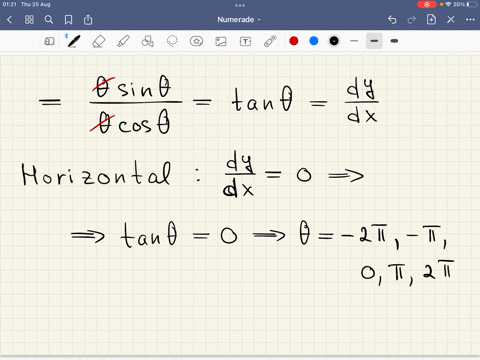Select the Highlighter tool
480x360 pixels.
(x=123, y=41)
